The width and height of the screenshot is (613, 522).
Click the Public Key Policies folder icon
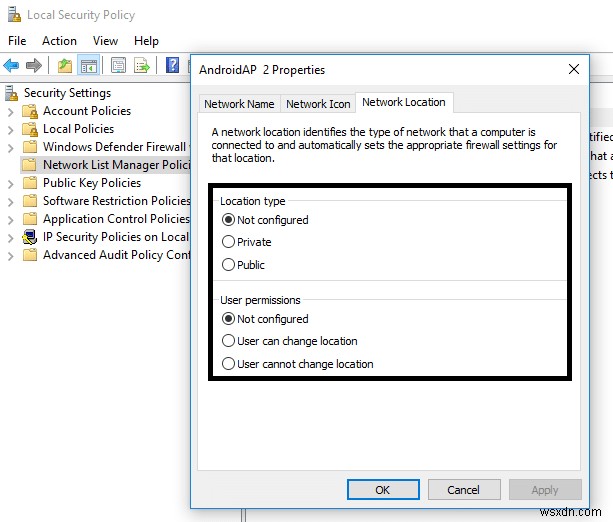click(30, 183)
